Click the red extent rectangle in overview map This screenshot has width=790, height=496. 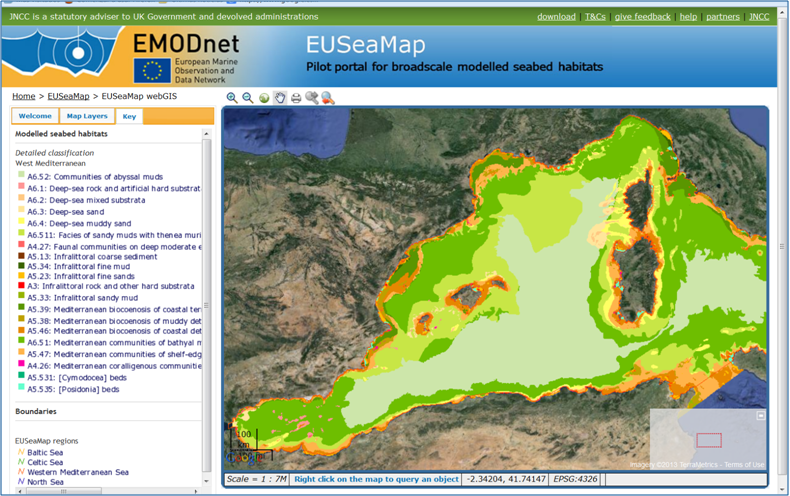pos(709,440)
